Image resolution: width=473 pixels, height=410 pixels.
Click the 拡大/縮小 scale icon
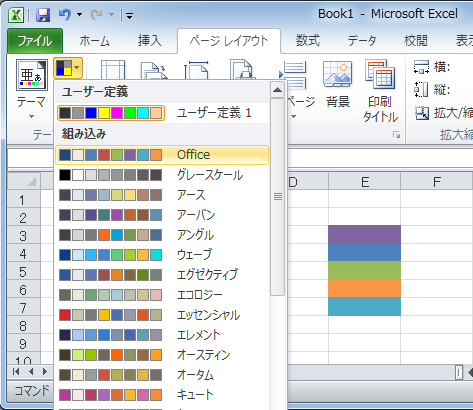coord(422,113)
